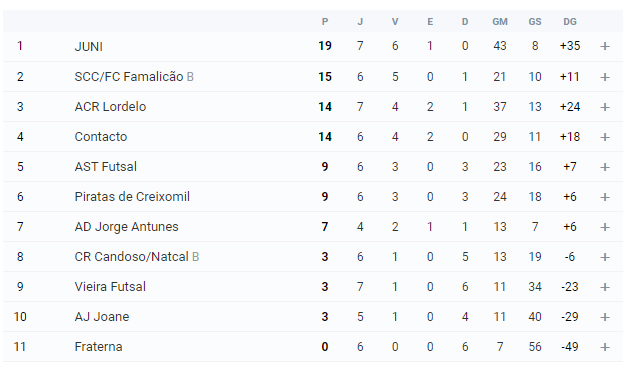Show more for CR Candoso/Natcal B
This screenshot has height=369, width=624.
coord(605,257)
